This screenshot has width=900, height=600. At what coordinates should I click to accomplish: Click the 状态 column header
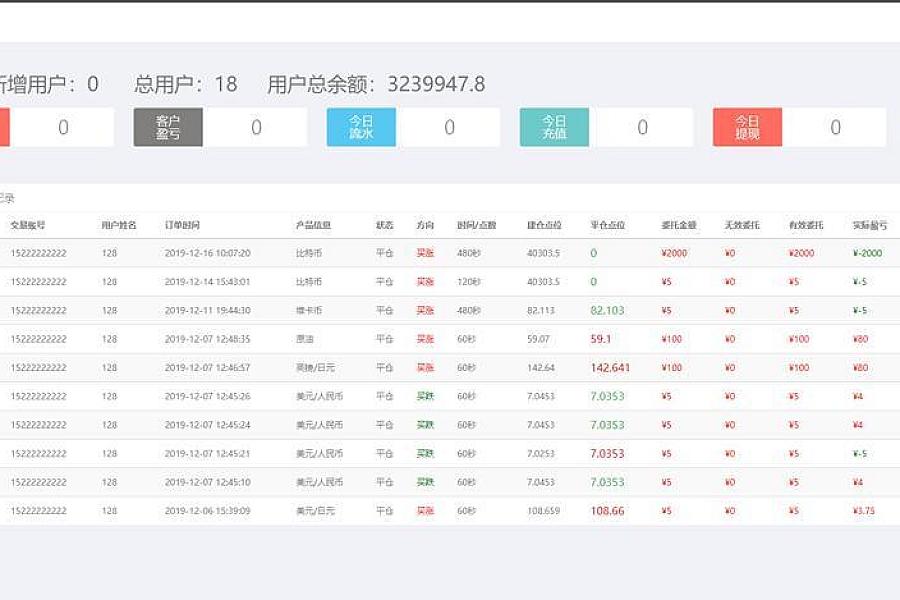(x=385, y=225)
